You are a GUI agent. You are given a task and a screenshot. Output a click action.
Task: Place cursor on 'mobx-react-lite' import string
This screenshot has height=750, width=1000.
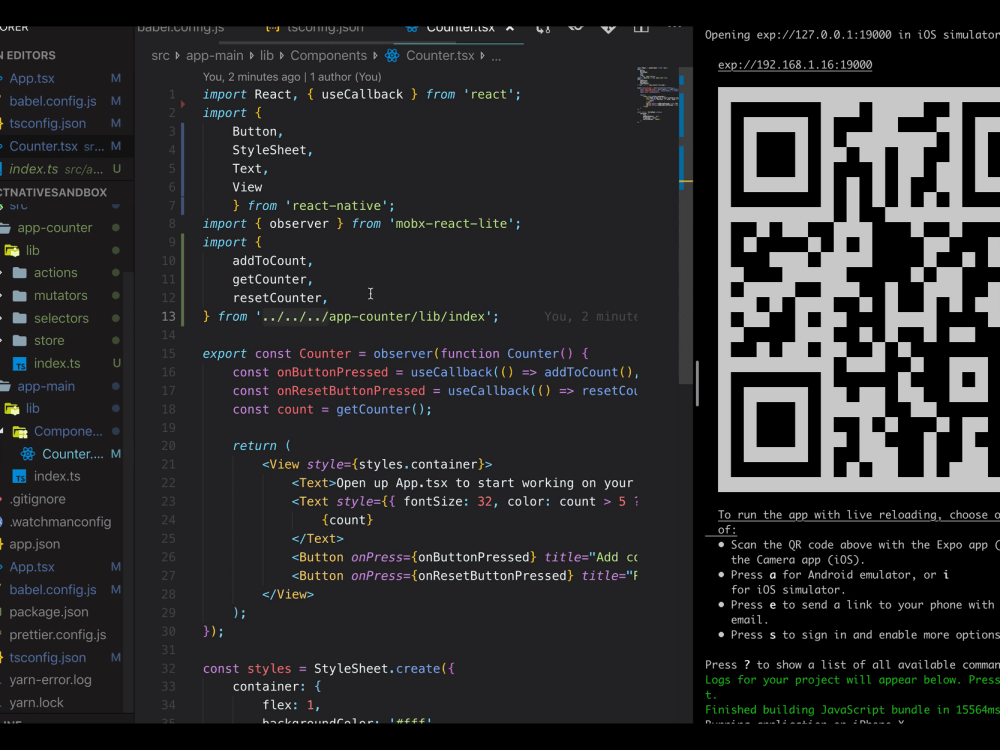point(454,224)
